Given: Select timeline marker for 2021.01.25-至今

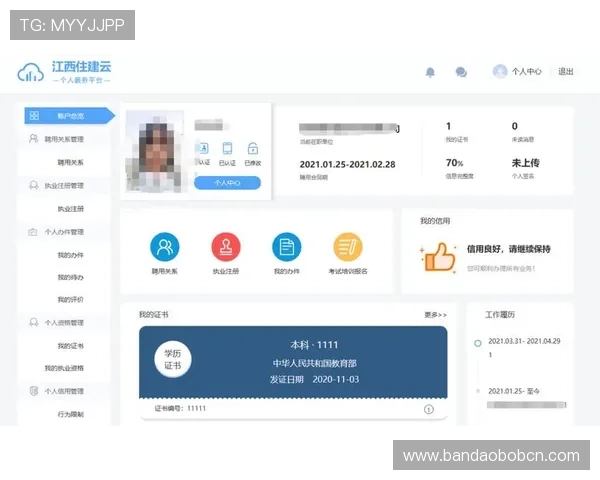Looking at the screenshot, I should point(478,391).
